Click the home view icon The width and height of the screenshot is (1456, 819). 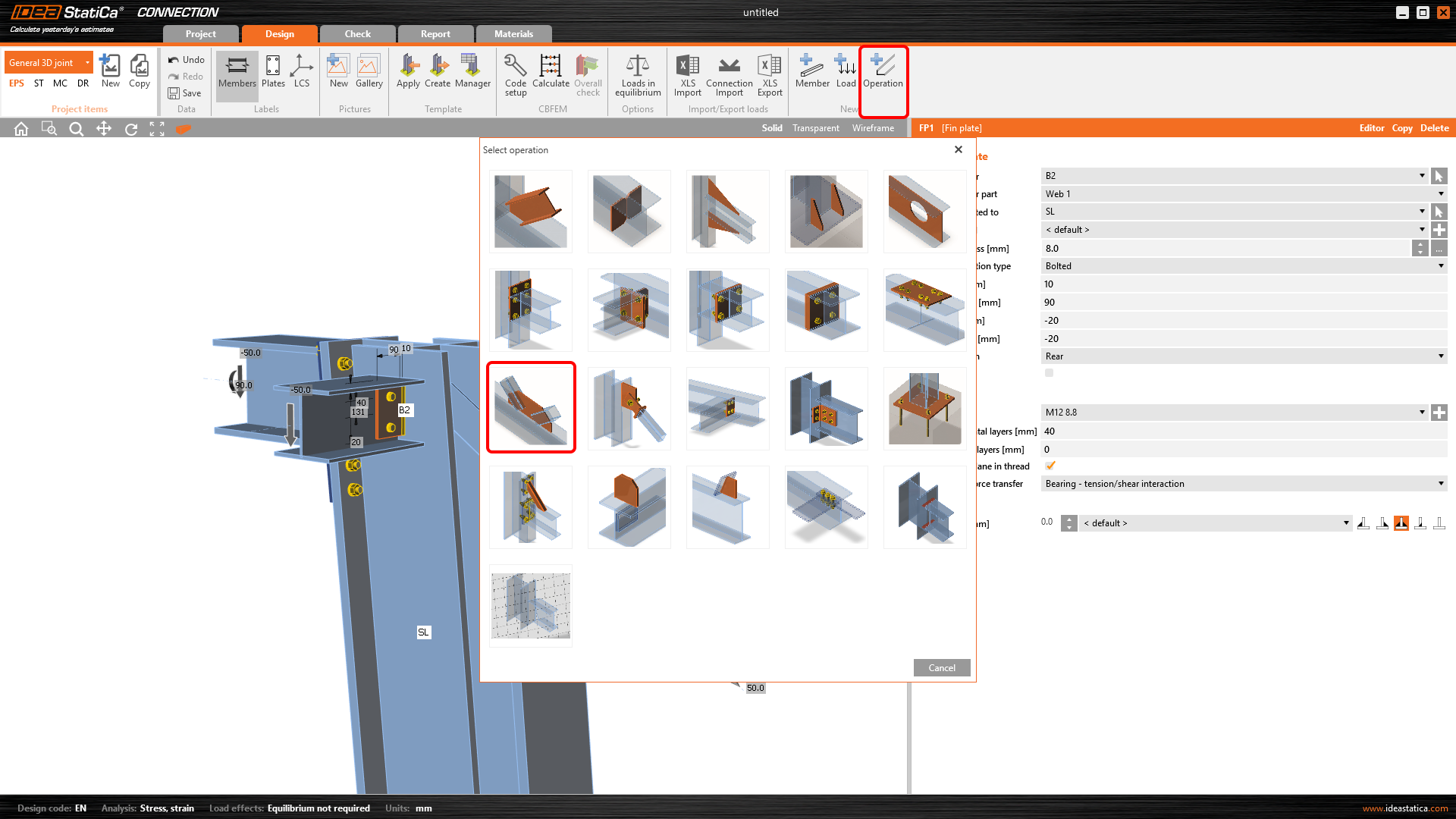coord(21,129)
